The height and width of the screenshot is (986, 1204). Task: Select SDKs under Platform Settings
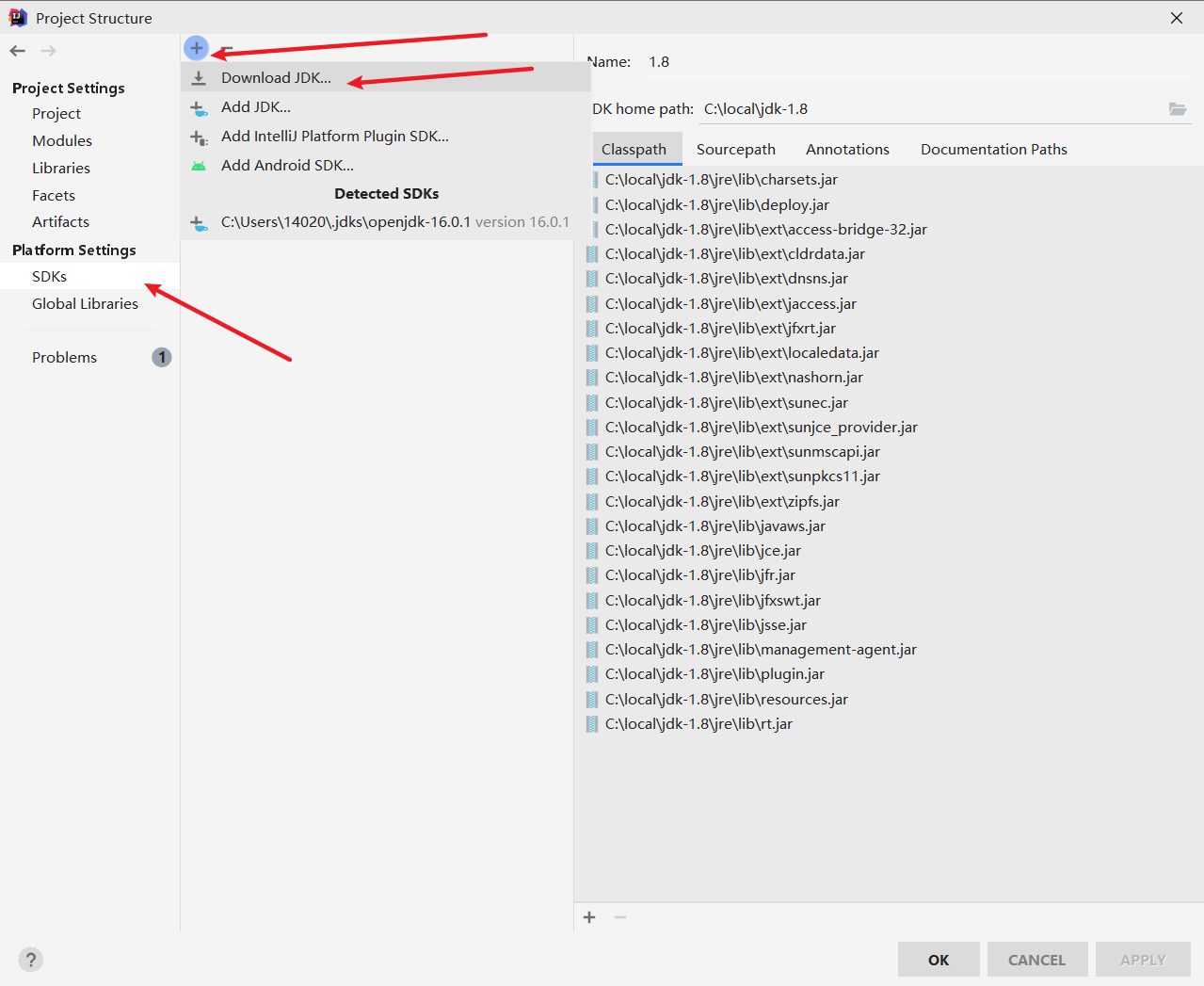point(89,277)
